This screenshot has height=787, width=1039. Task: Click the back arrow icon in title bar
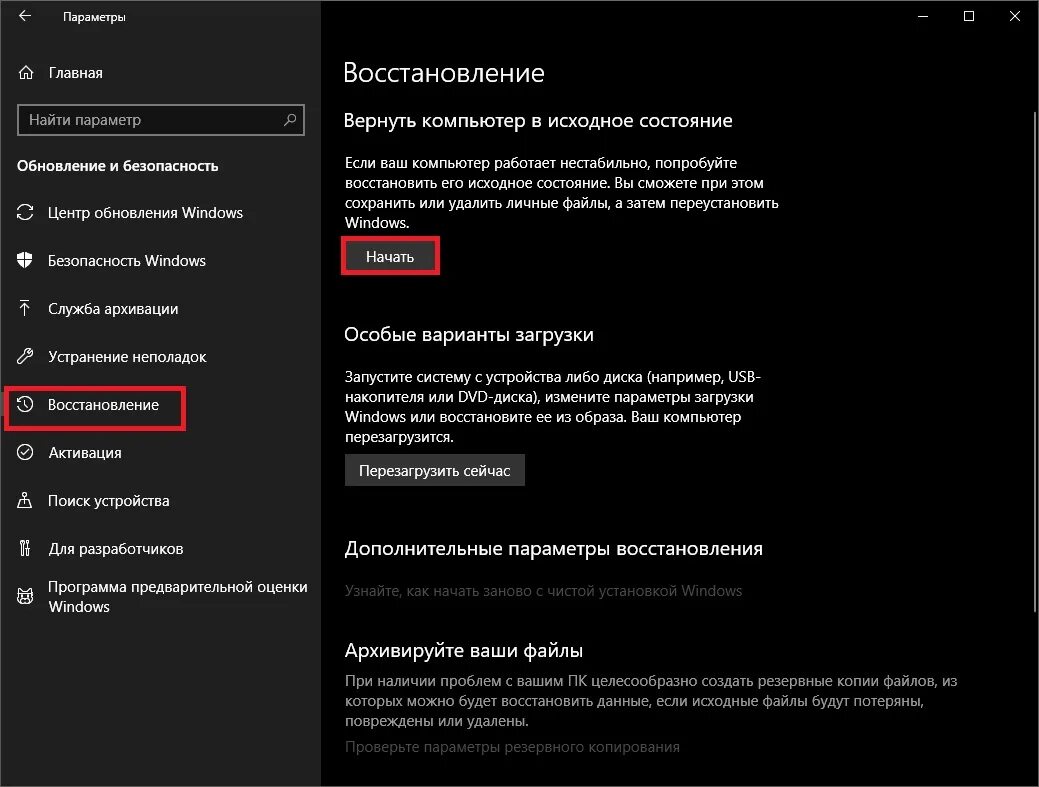tap(25, 16)
